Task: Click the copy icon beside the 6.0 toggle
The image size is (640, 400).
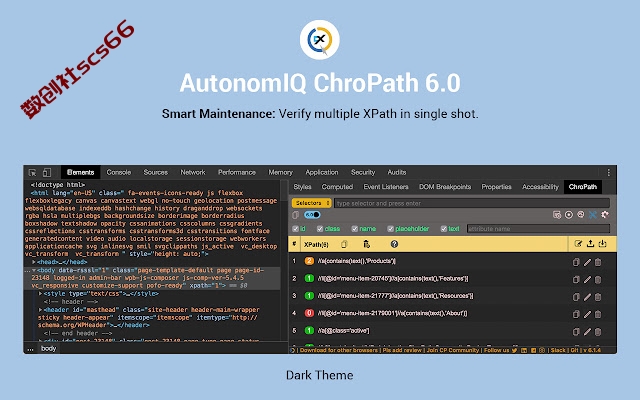Action: point(296,215)
